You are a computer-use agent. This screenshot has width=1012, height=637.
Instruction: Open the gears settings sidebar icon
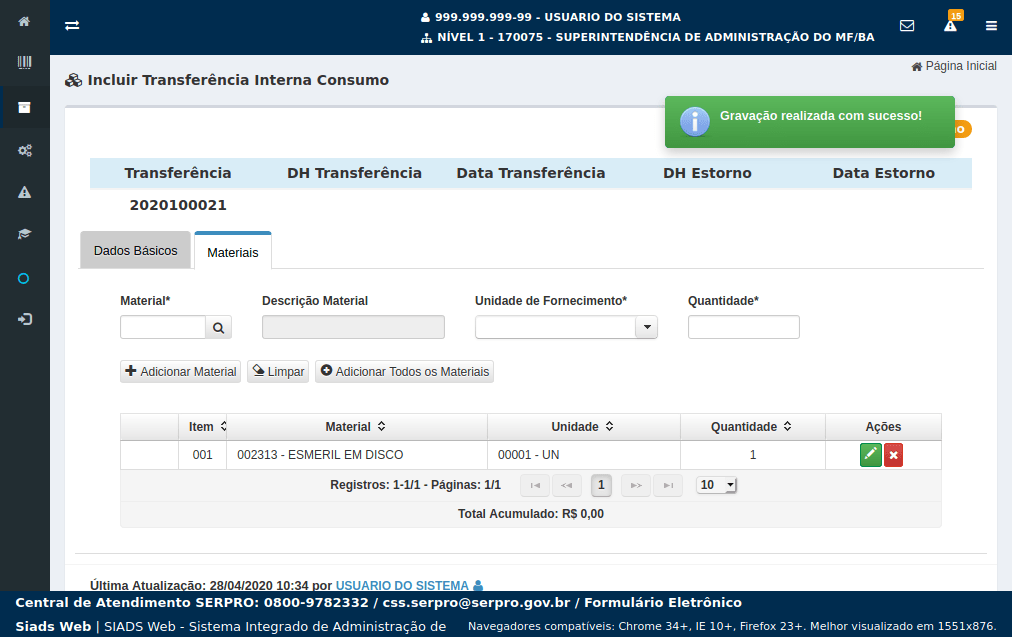pos(25,150)
